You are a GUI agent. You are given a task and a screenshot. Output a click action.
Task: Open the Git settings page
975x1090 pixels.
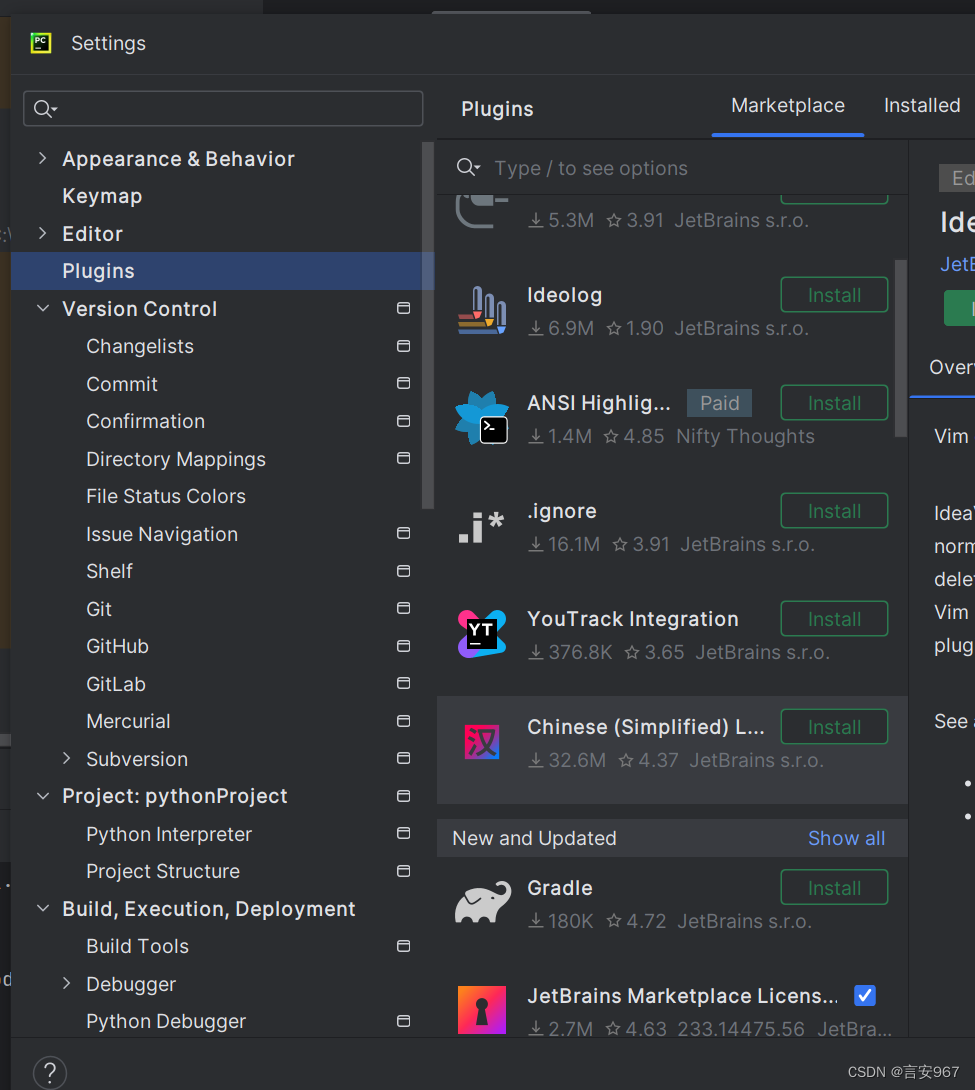99,609
